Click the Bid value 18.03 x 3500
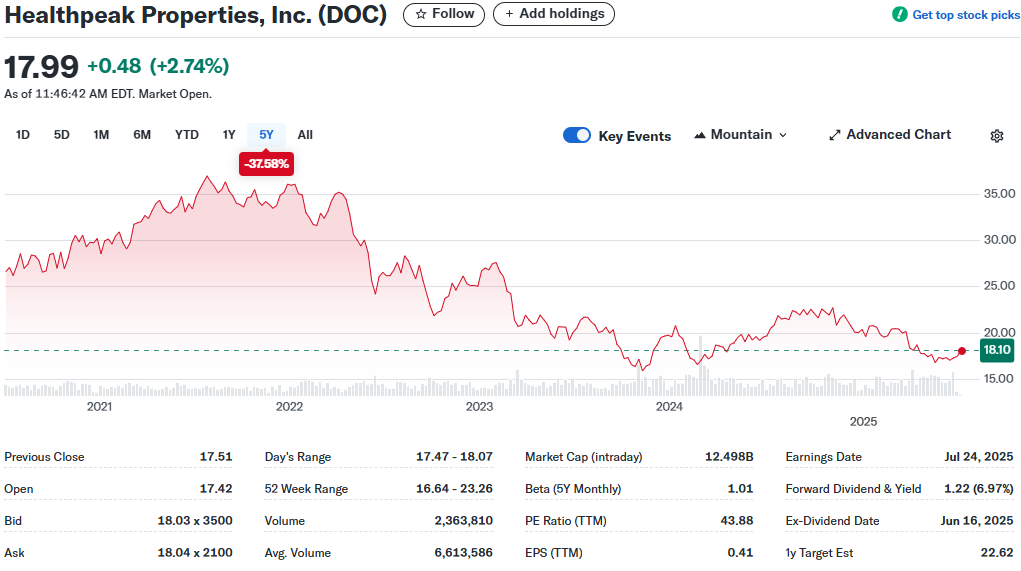 (x=195, y=520)
